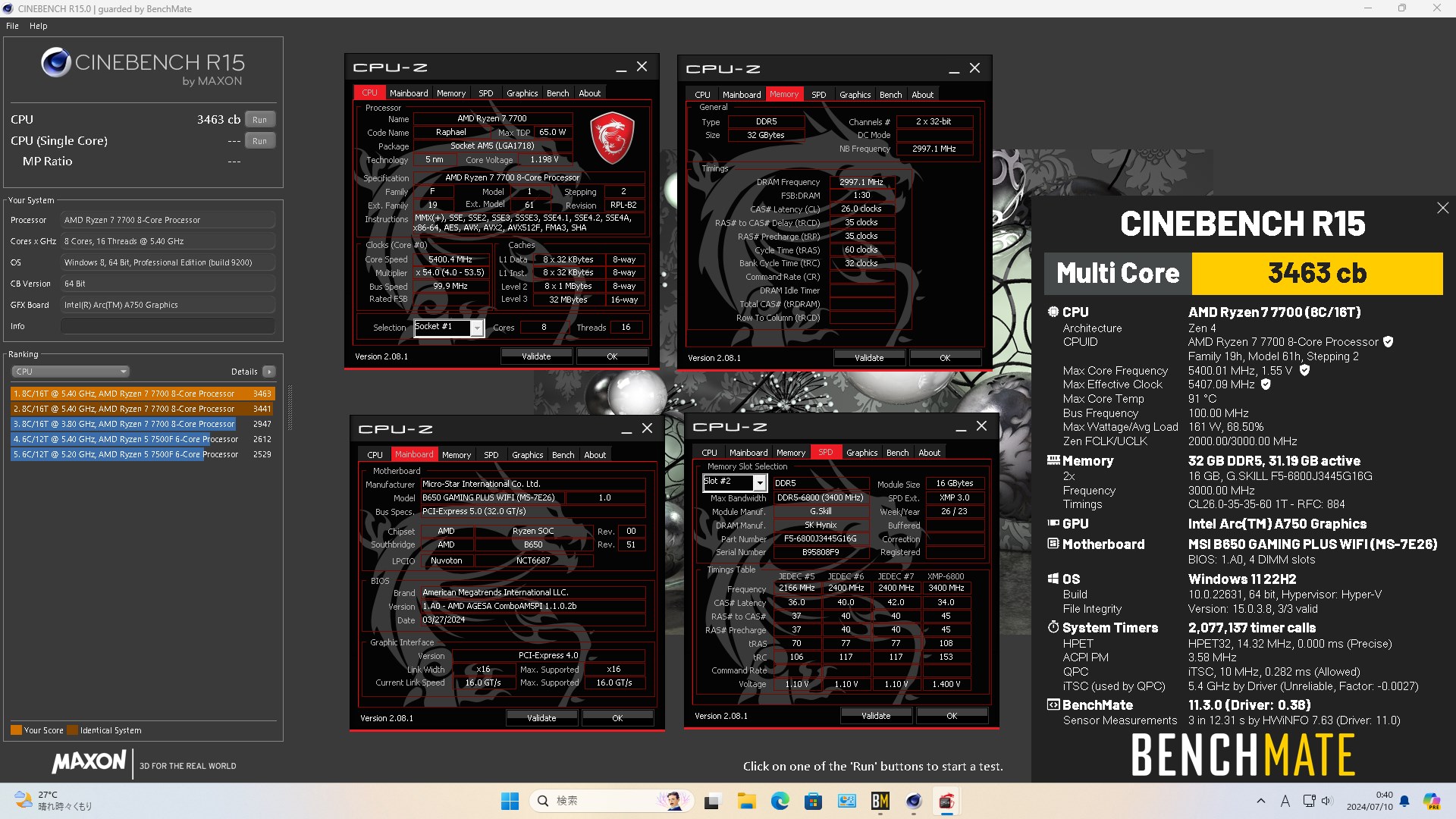Open the IME input mode indicator 'A'
Screen dimensions: 1456x819
[1285, 801]
